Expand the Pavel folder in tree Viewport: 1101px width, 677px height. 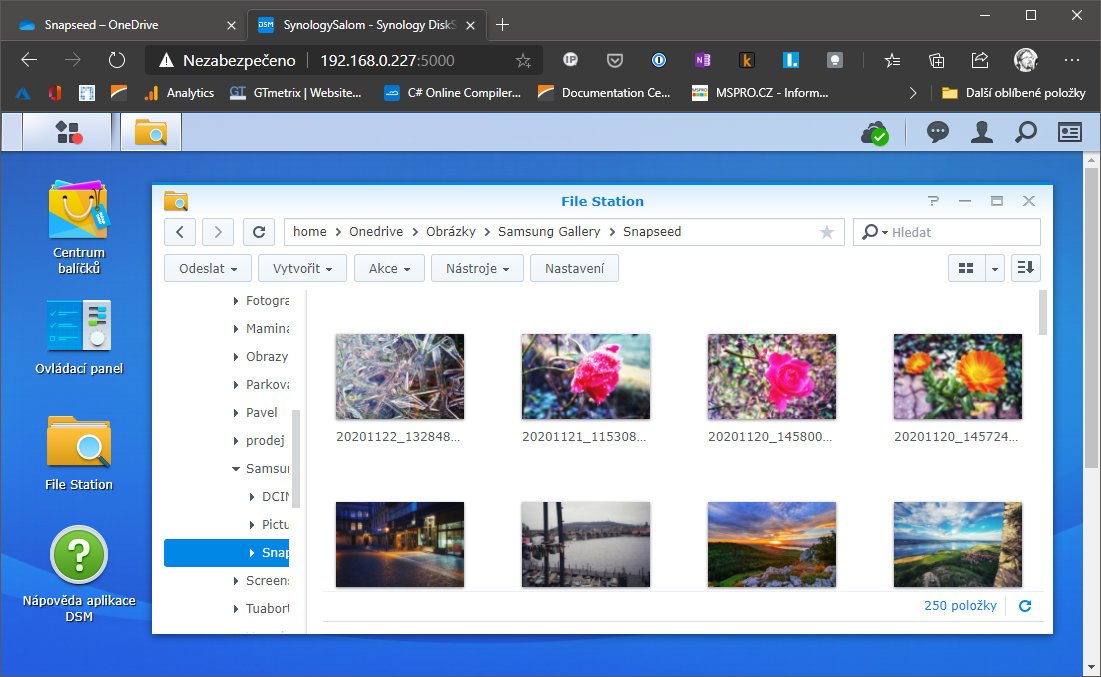(236, 413)
